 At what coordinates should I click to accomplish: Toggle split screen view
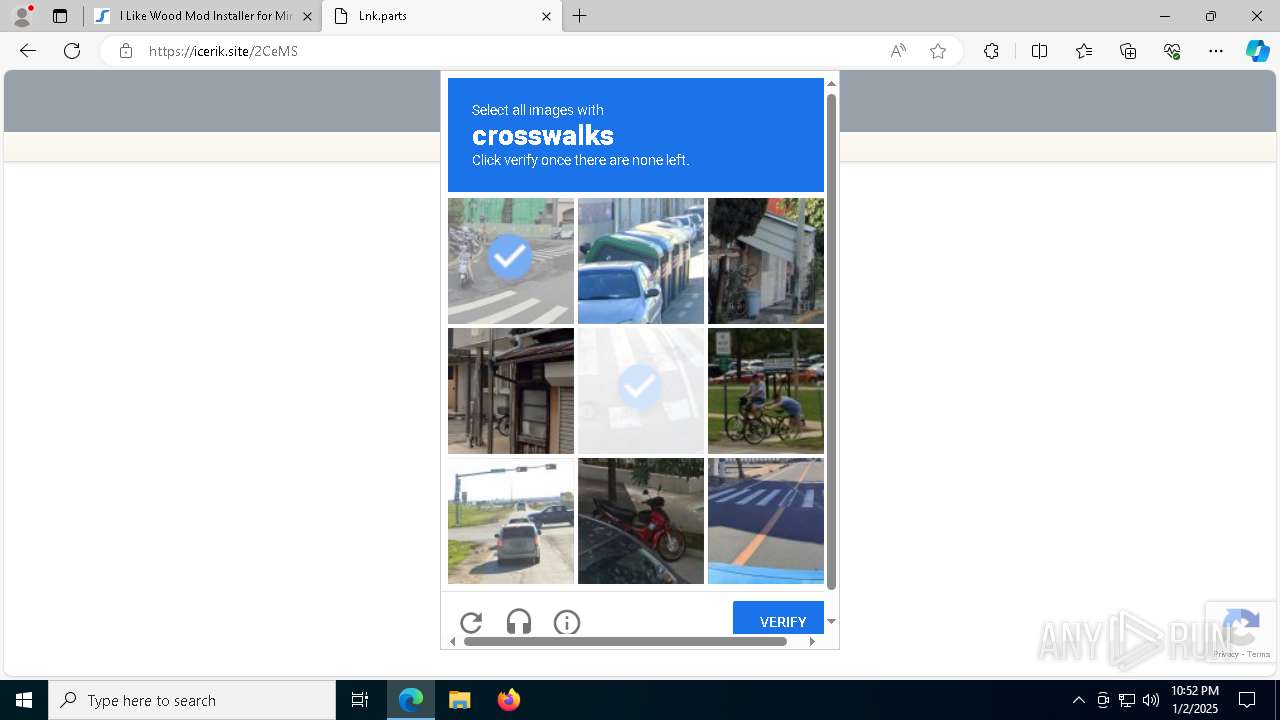1039,51
